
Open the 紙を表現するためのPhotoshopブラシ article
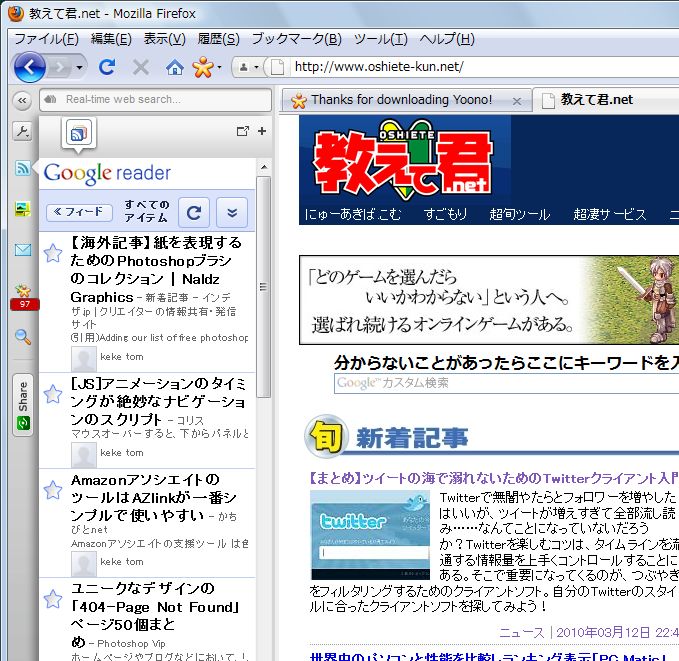click(x=156, y=270)
